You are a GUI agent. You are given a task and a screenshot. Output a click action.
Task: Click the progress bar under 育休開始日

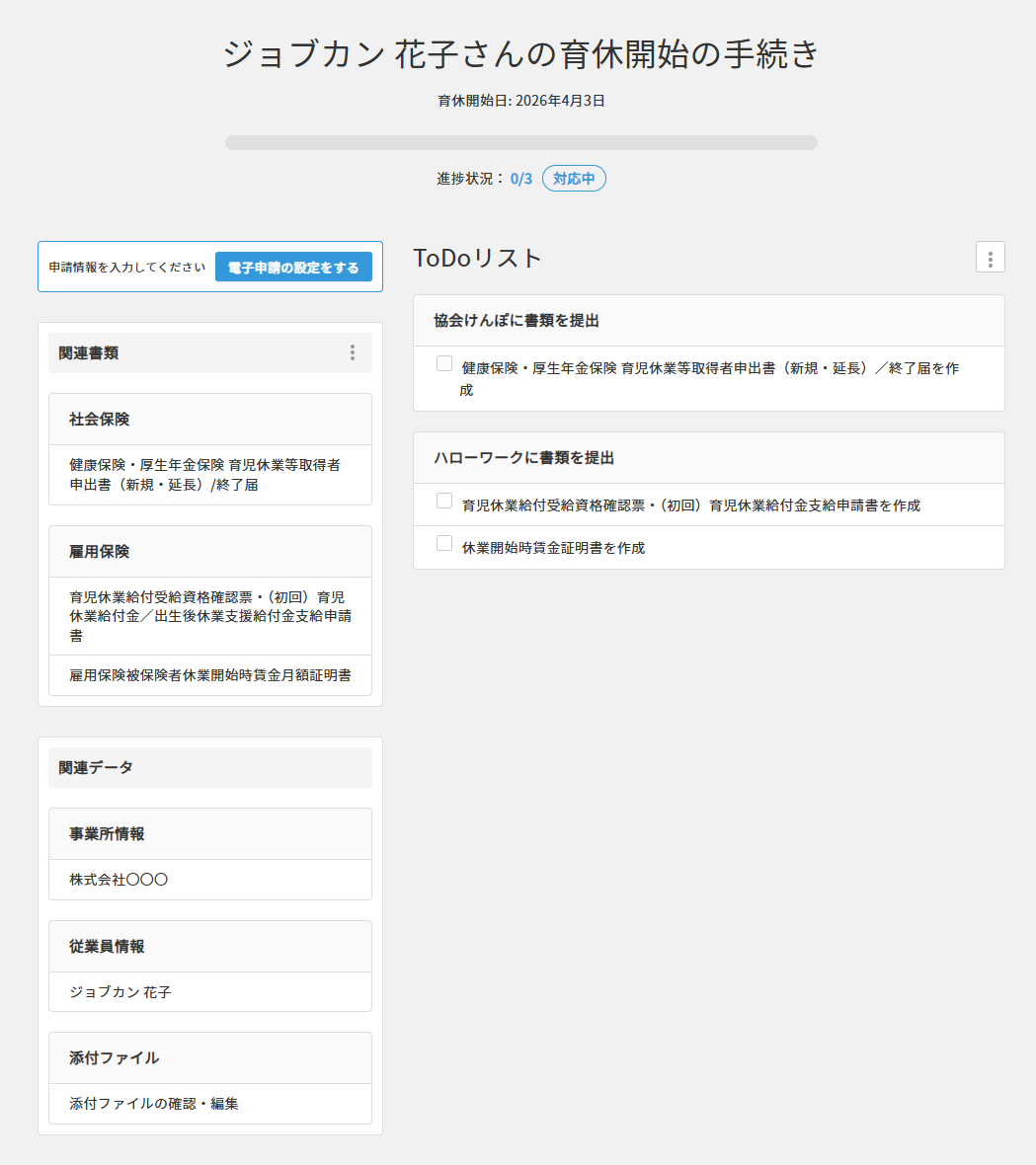[x=521, y=142]
